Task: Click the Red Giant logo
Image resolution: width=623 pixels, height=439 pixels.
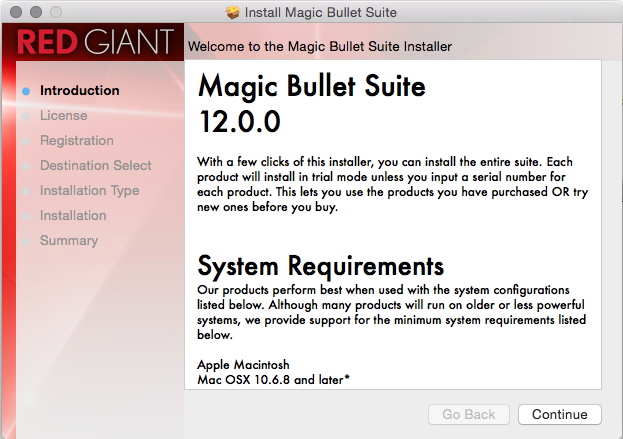Action: 95,41
